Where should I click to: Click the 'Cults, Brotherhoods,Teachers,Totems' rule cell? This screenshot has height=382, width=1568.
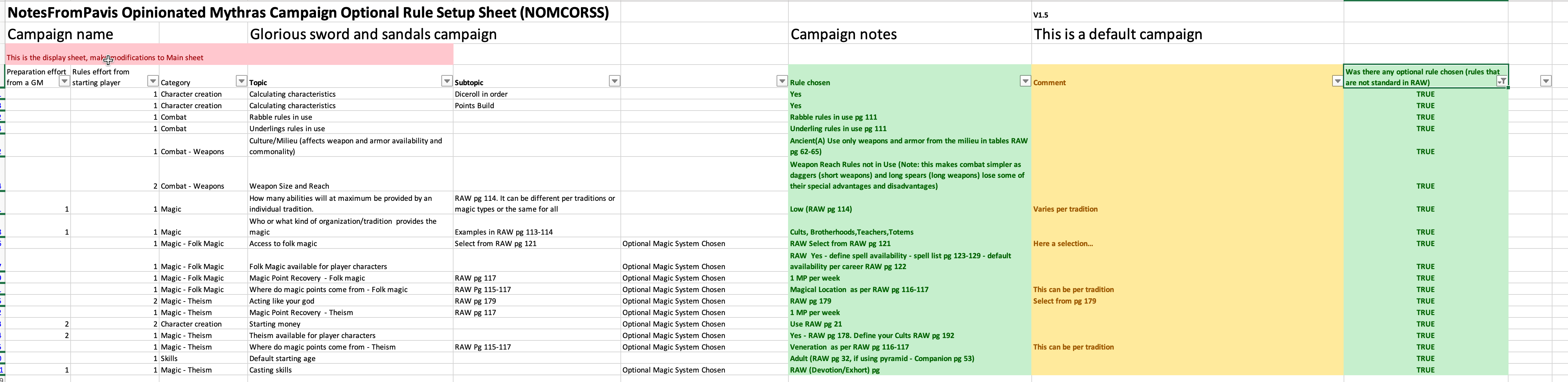pos(852,232)
